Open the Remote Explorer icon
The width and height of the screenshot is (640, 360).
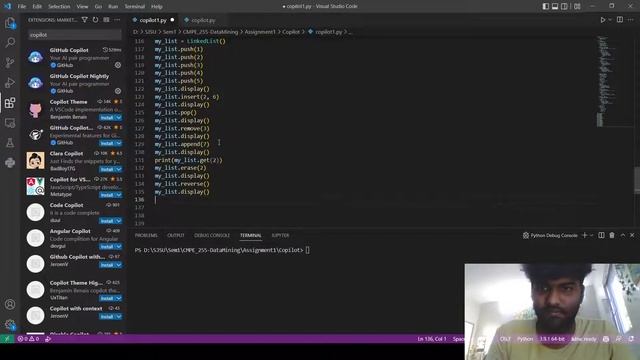[x=10, y=122]
